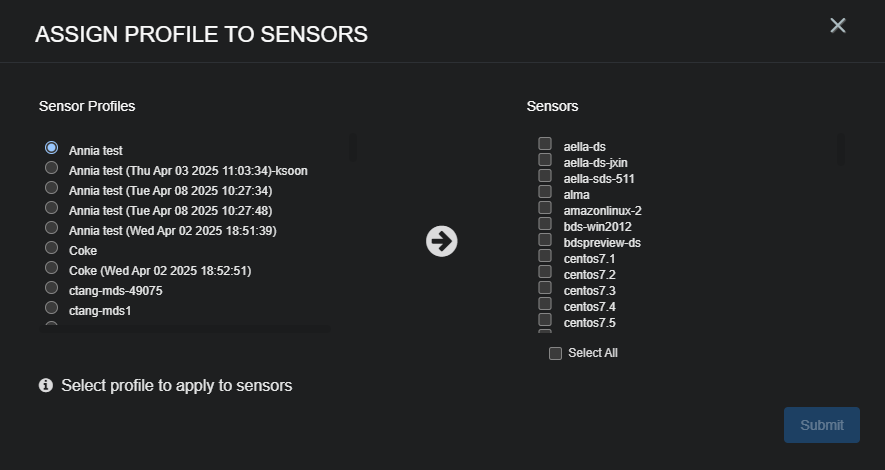Toggle the 'Select All' checkbox
Screen dimensions: 885x470
point(555,353)
